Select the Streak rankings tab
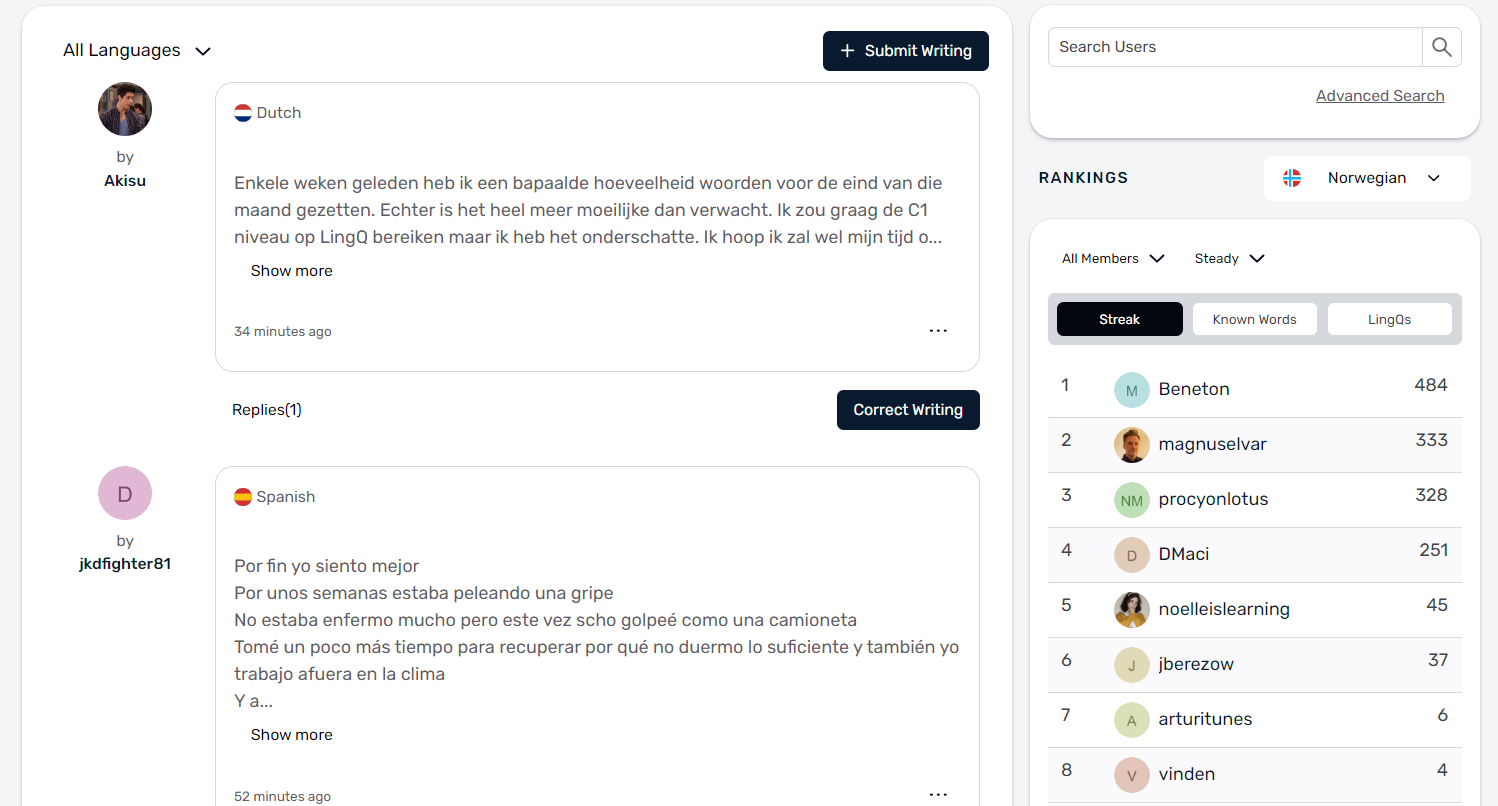 pyautogui.click(x=1119, y=320)
